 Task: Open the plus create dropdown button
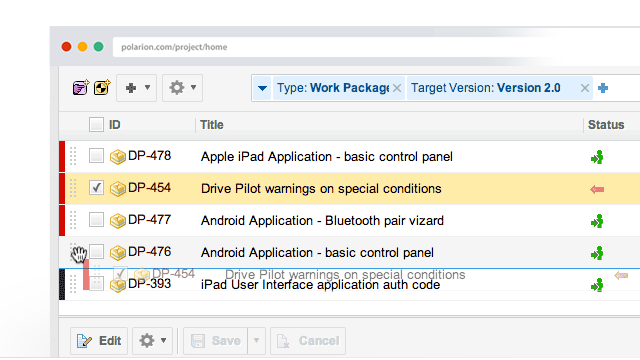click(x=137, y=88)
